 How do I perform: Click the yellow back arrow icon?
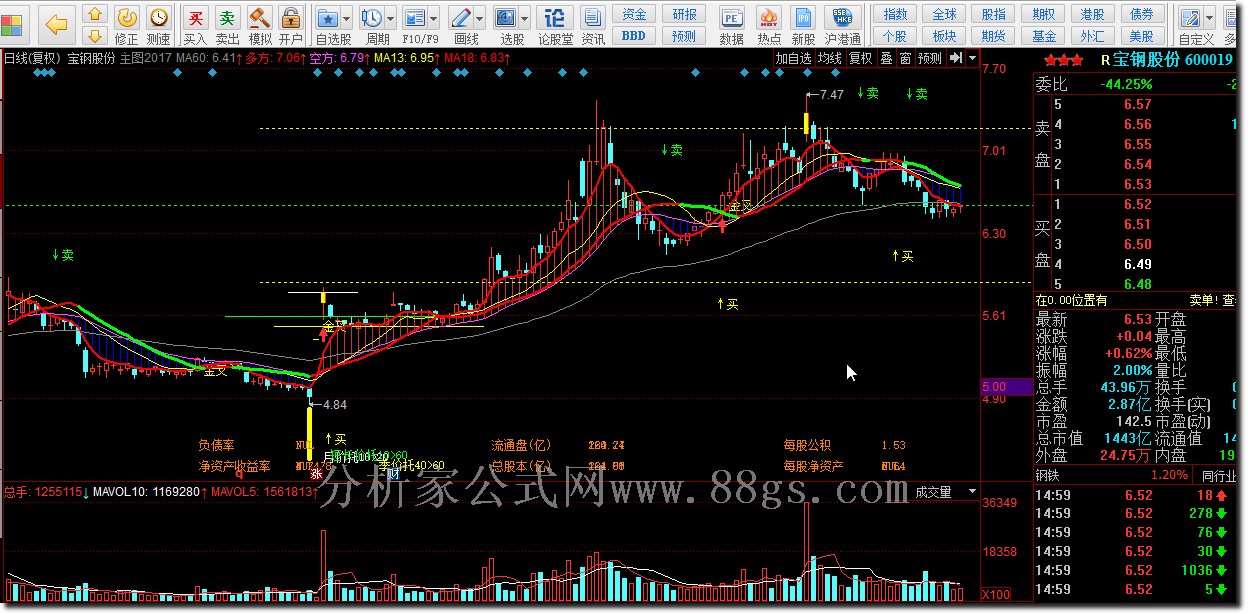[57, 24]
